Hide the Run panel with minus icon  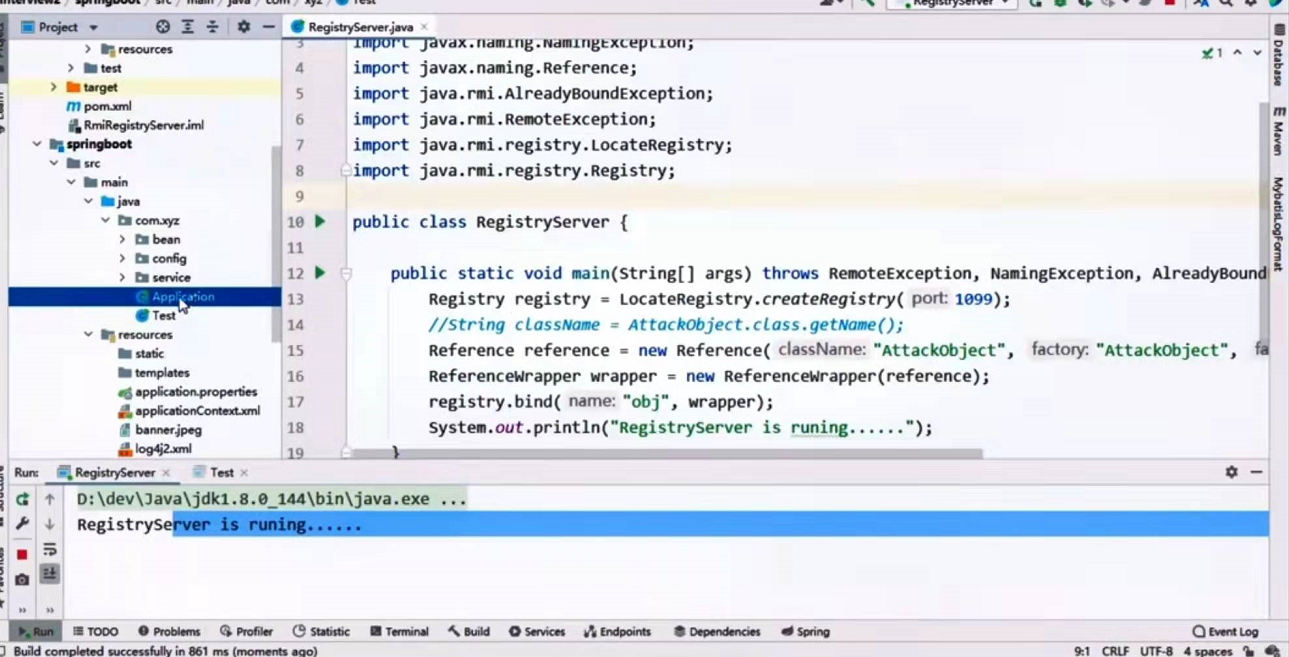click(1257, 472)
